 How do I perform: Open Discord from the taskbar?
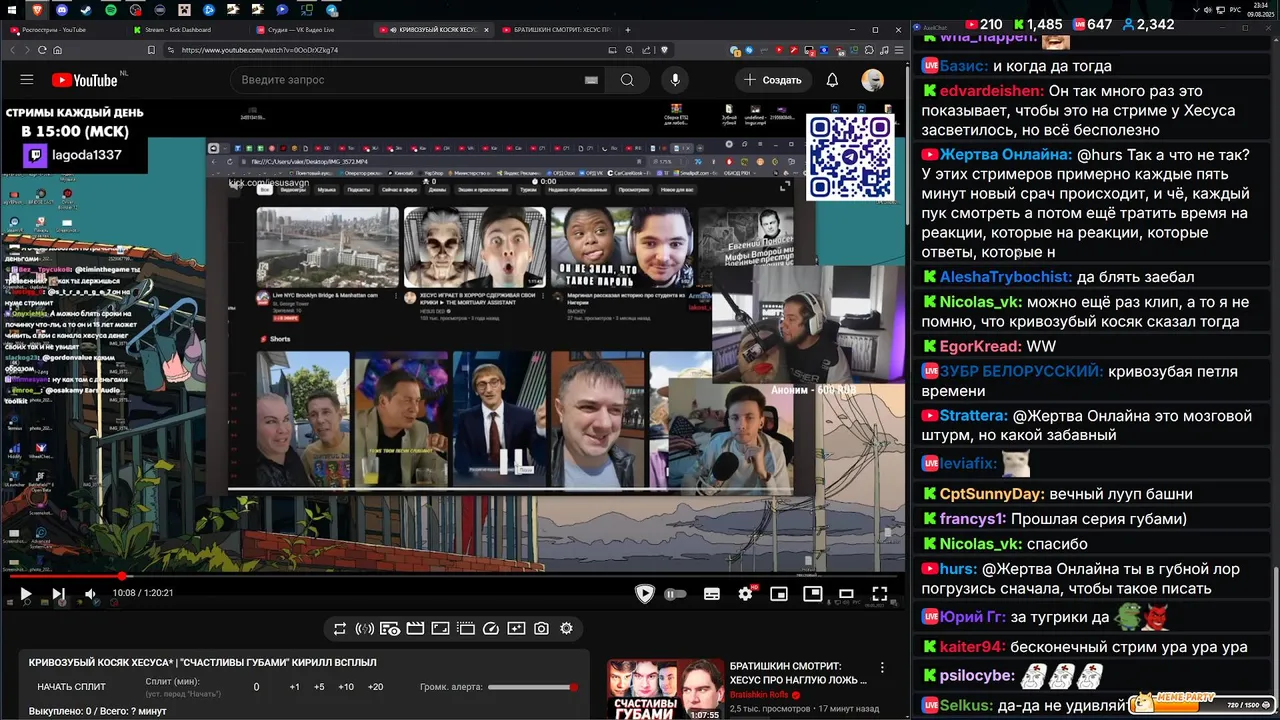pyautogui.click(x=62, y=10)
